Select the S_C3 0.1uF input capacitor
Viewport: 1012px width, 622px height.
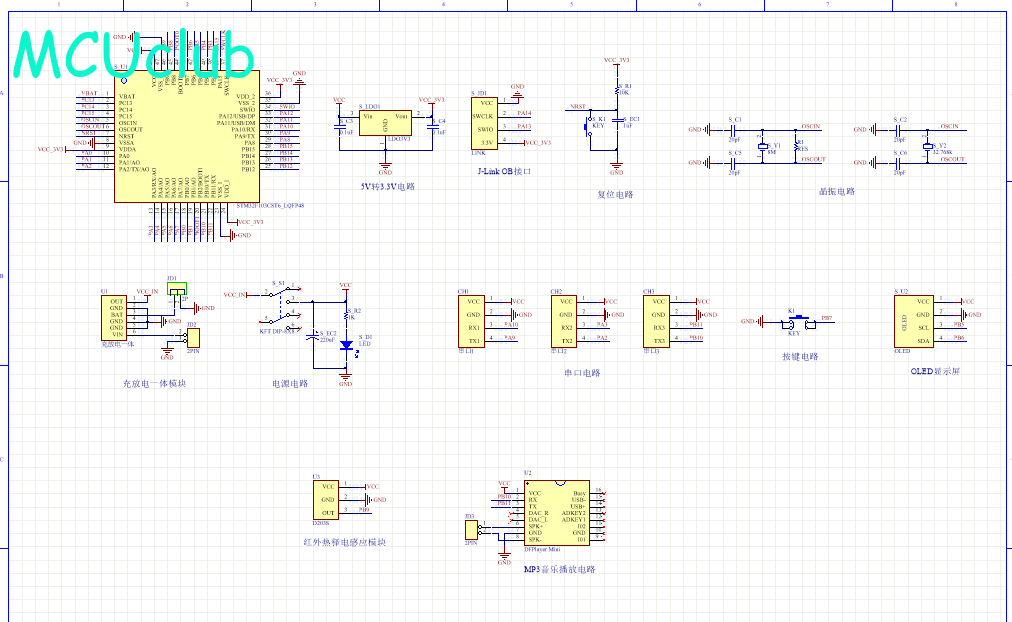340,126
